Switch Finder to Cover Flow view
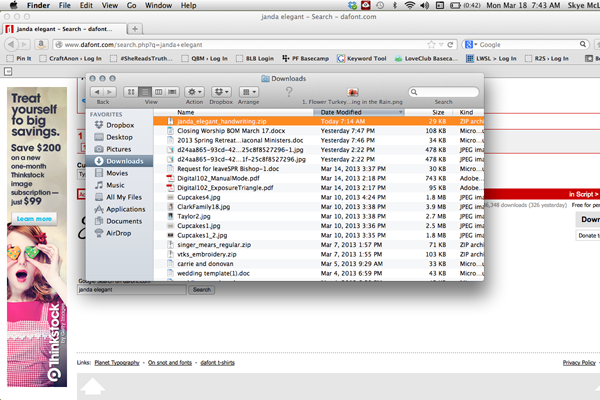Image resolution: width=600 pixels, height=400 pixels. [173, 92]
